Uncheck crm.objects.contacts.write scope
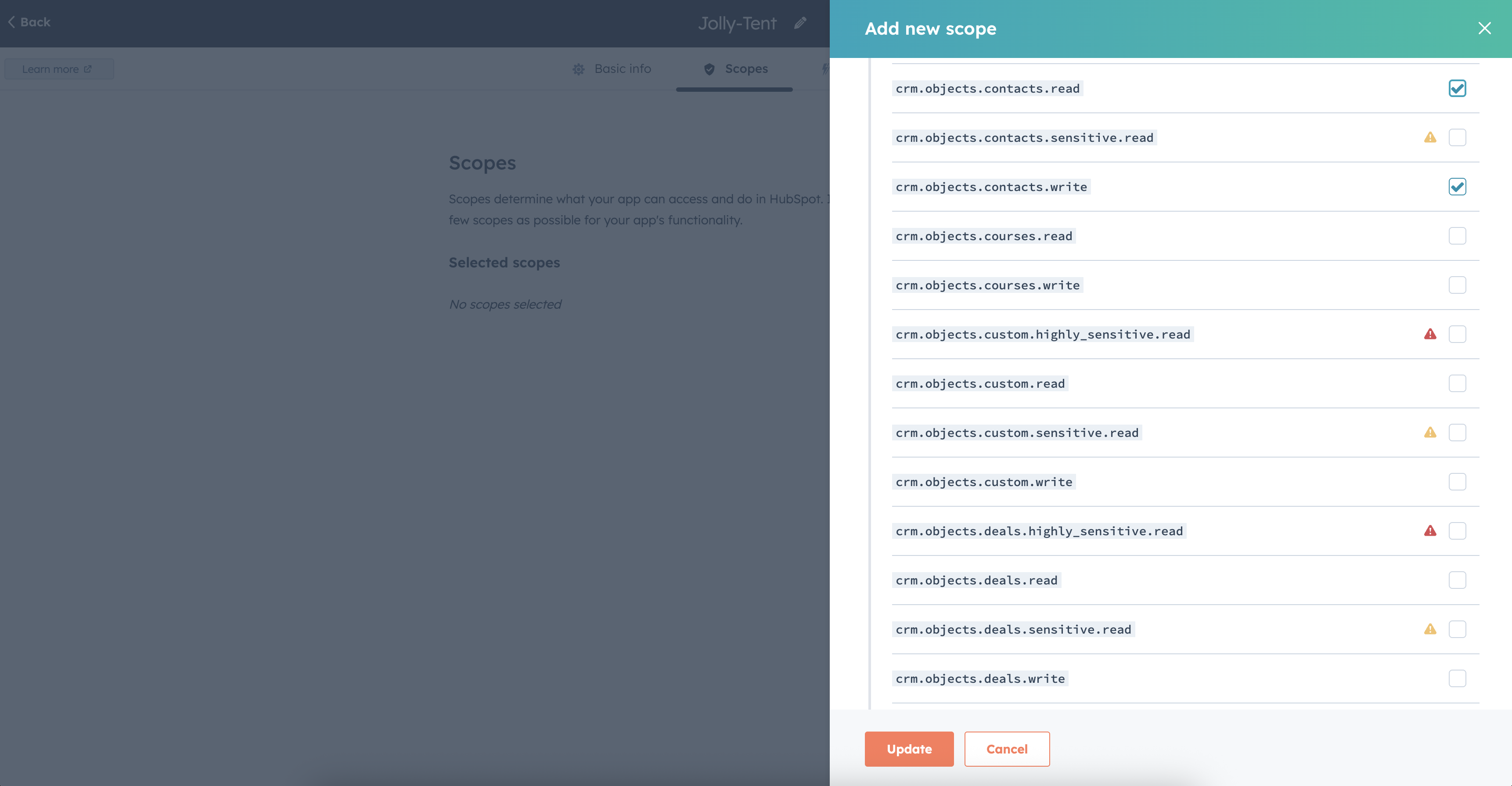This screenshot has height=786, width=1512. pos(1457,187)
